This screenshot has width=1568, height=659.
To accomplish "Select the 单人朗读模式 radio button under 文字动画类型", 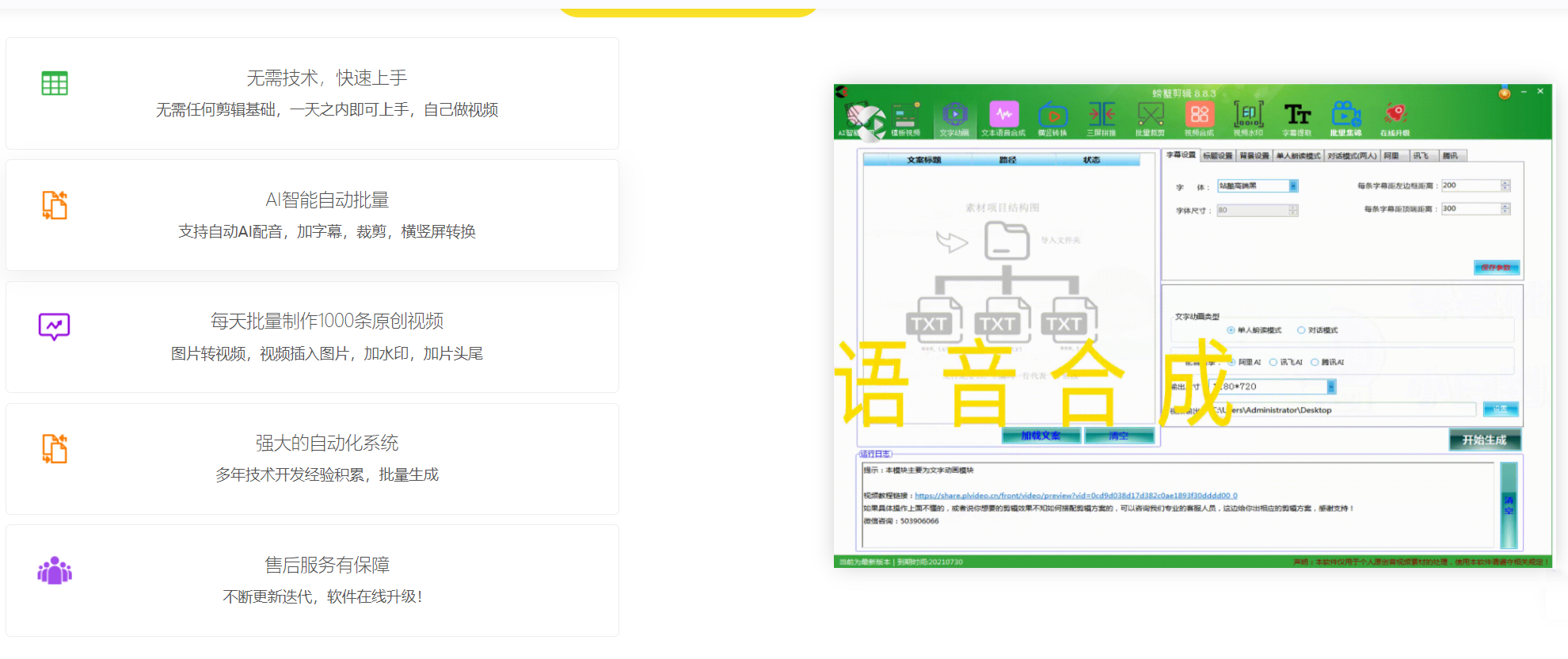I will [x=1231, y=330].
